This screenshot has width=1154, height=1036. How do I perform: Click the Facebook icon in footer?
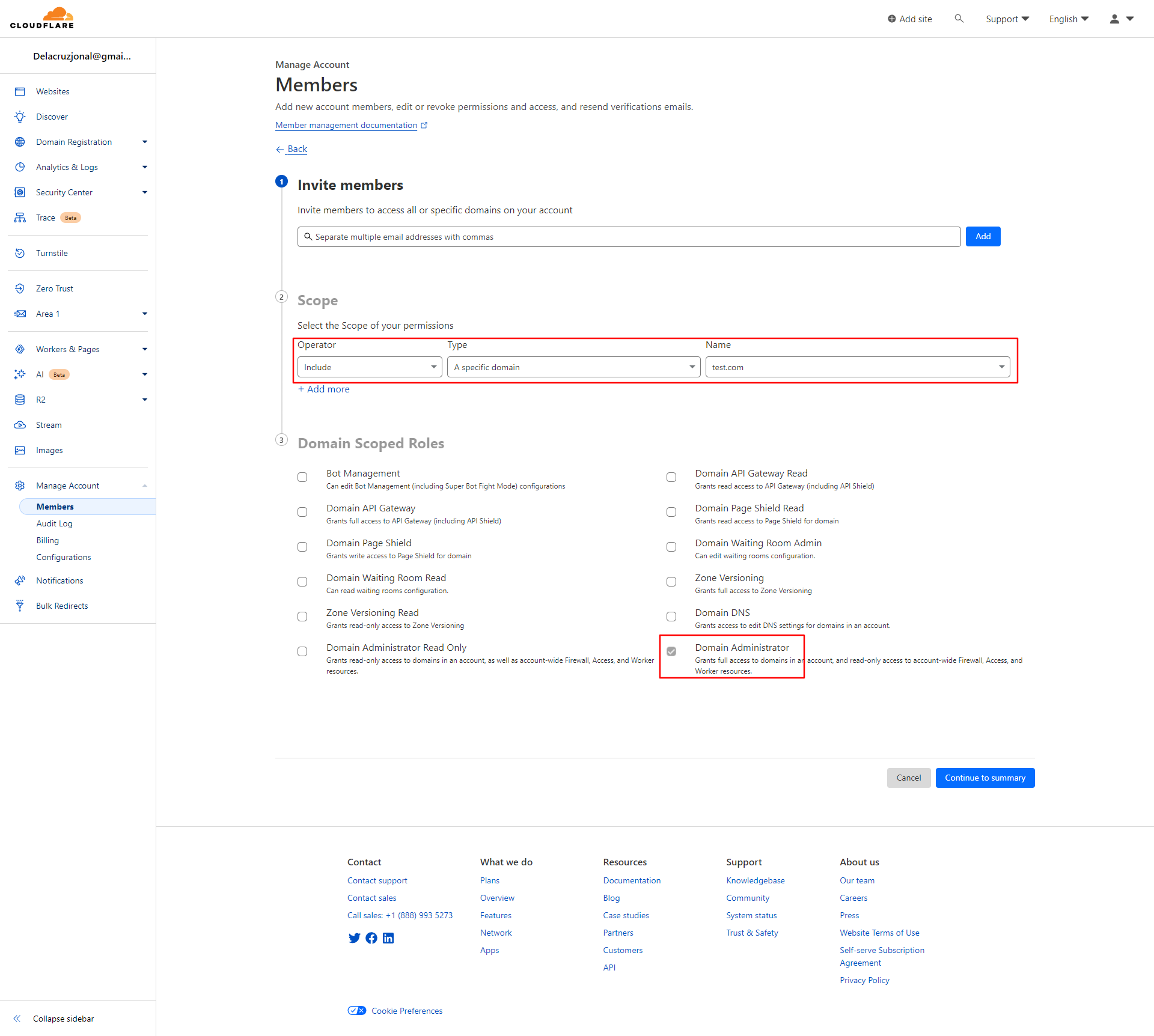coord(371,938)
